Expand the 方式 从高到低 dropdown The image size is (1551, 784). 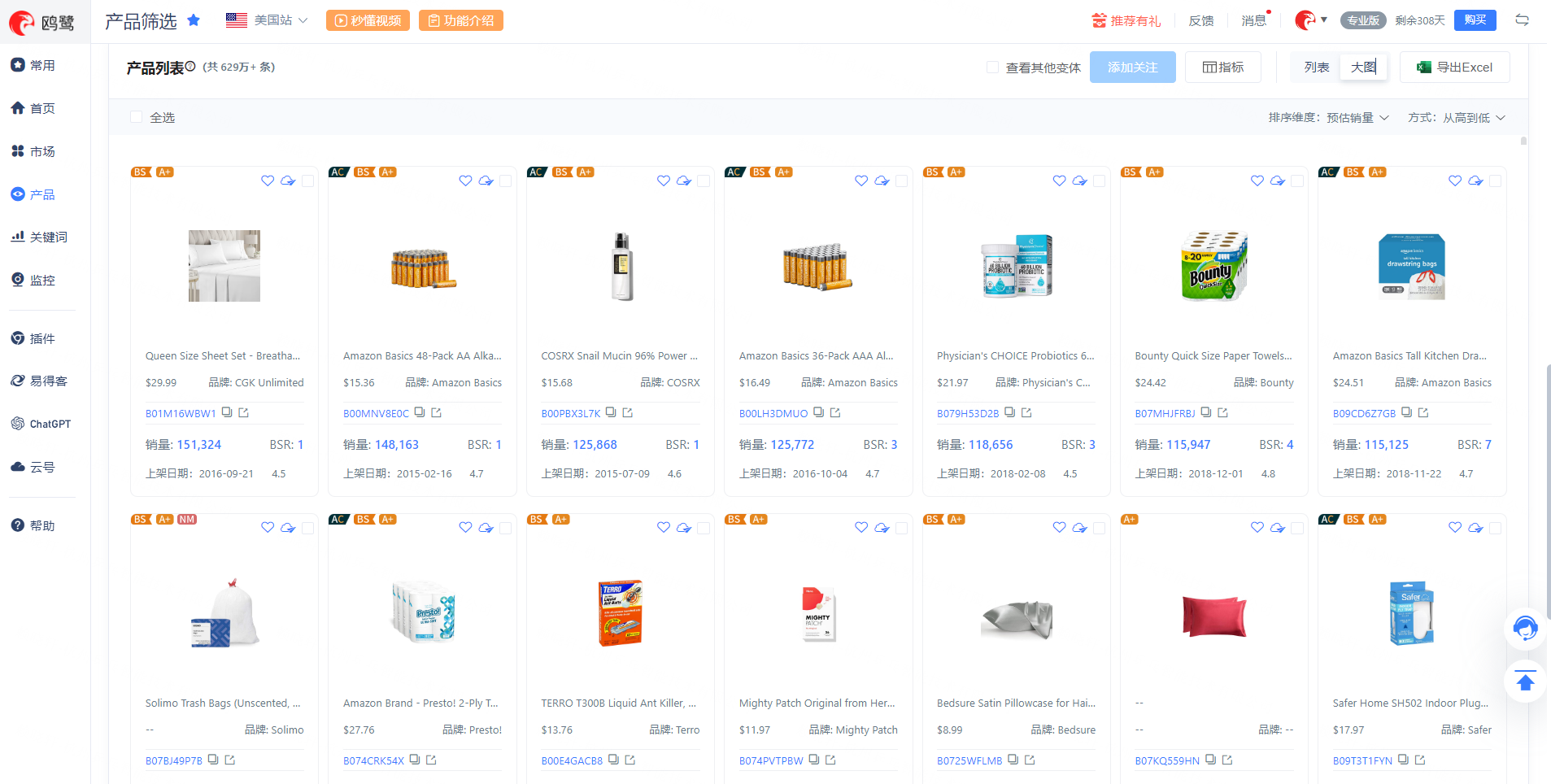click(x=1474, y=118)
